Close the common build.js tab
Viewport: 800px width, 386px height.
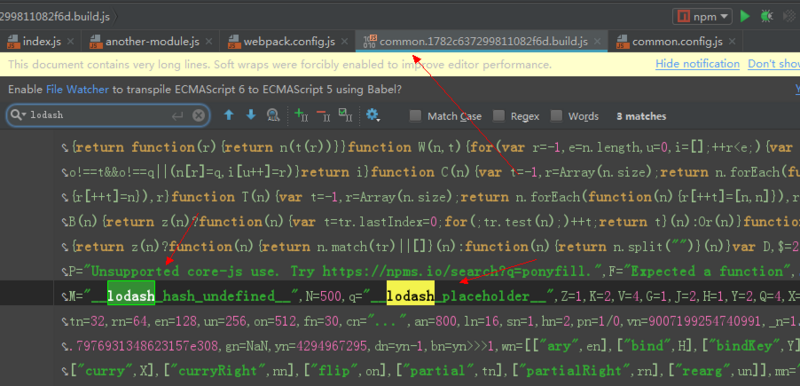(597, 42)
